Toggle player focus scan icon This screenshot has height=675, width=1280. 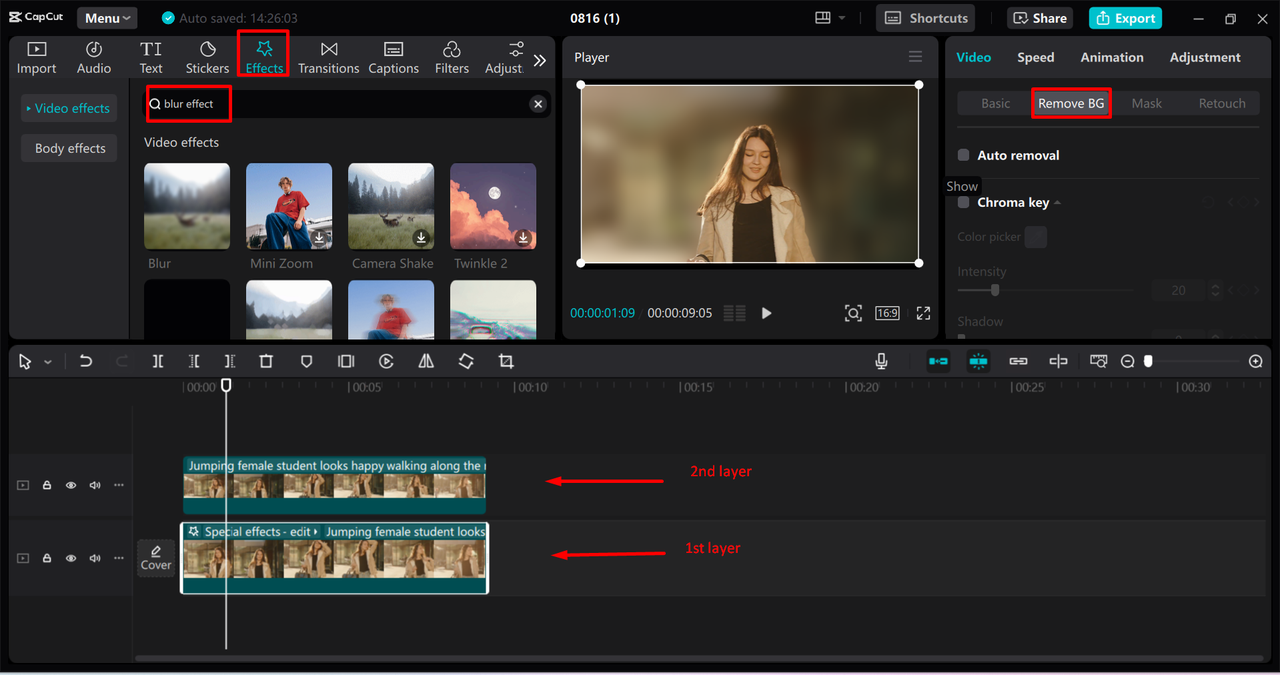tap(853, 313)
